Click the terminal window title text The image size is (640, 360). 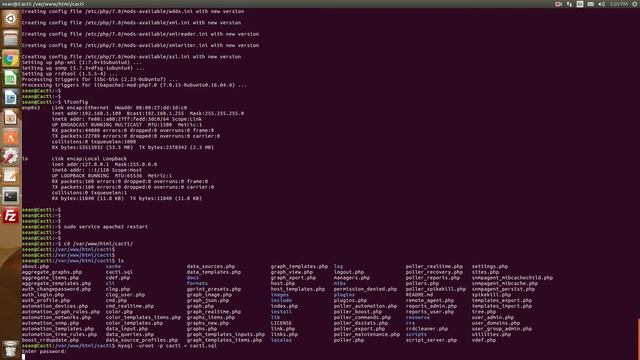click(x=43, y=4)
